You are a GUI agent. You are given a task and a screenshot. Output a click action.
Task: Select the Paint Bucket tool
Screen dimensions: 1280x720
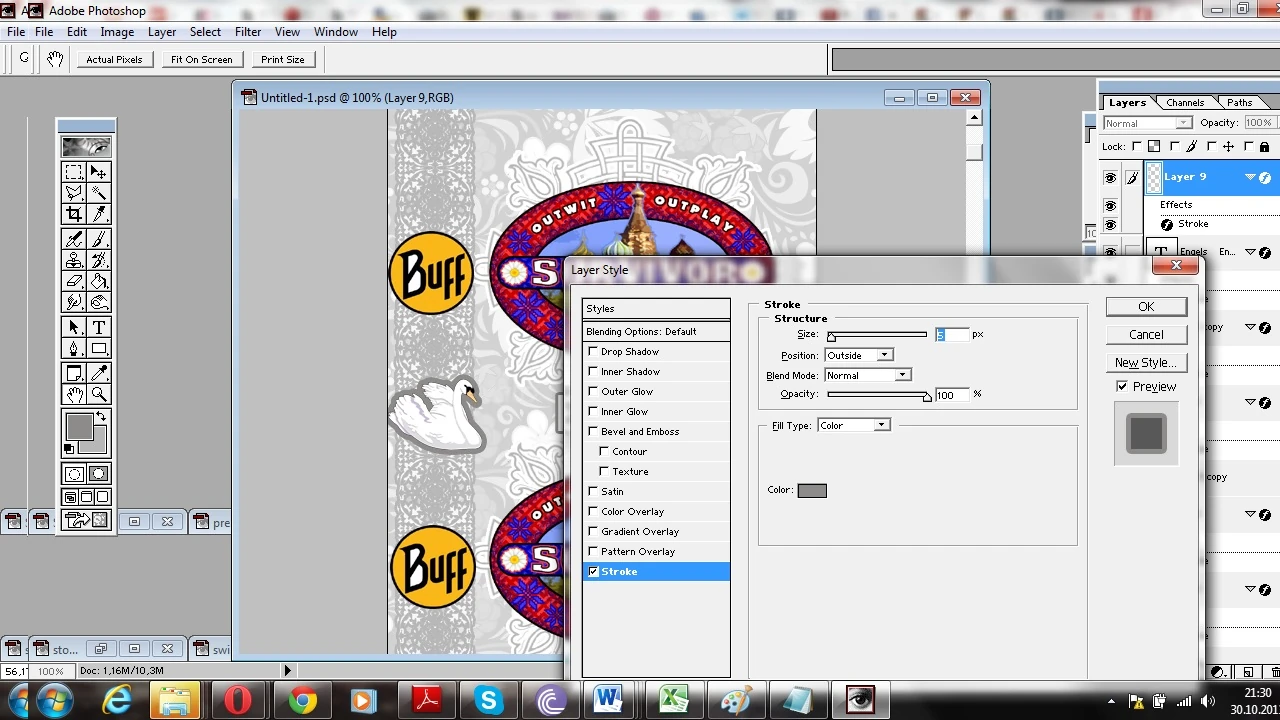pos(99,280)
